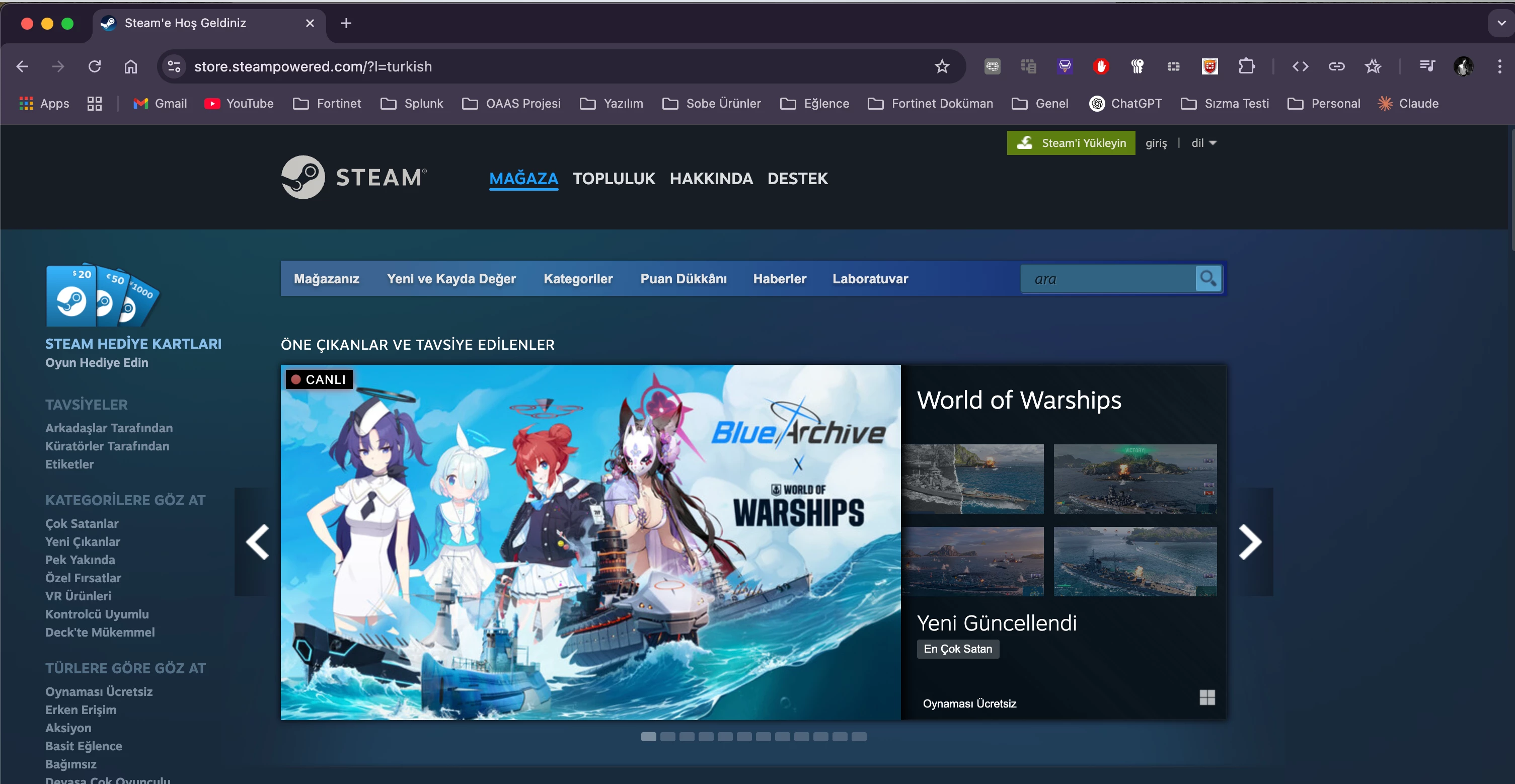Click the search magnifier button
This screenshot has width=1515, height=784.
click(x=1208, y=278)
